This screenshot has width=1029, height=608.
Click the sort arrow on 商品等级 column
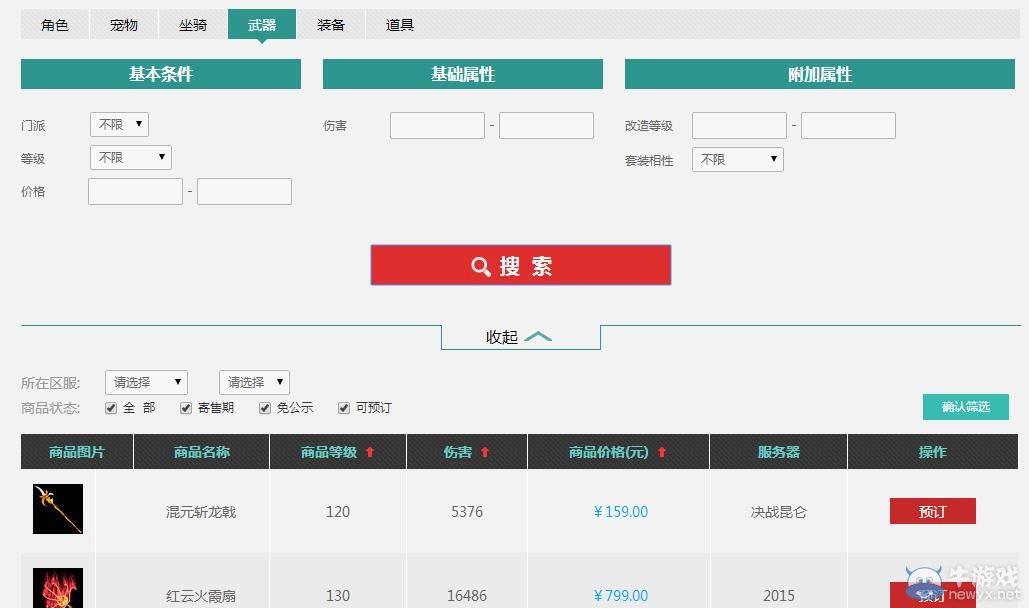[x=371, y=451]
